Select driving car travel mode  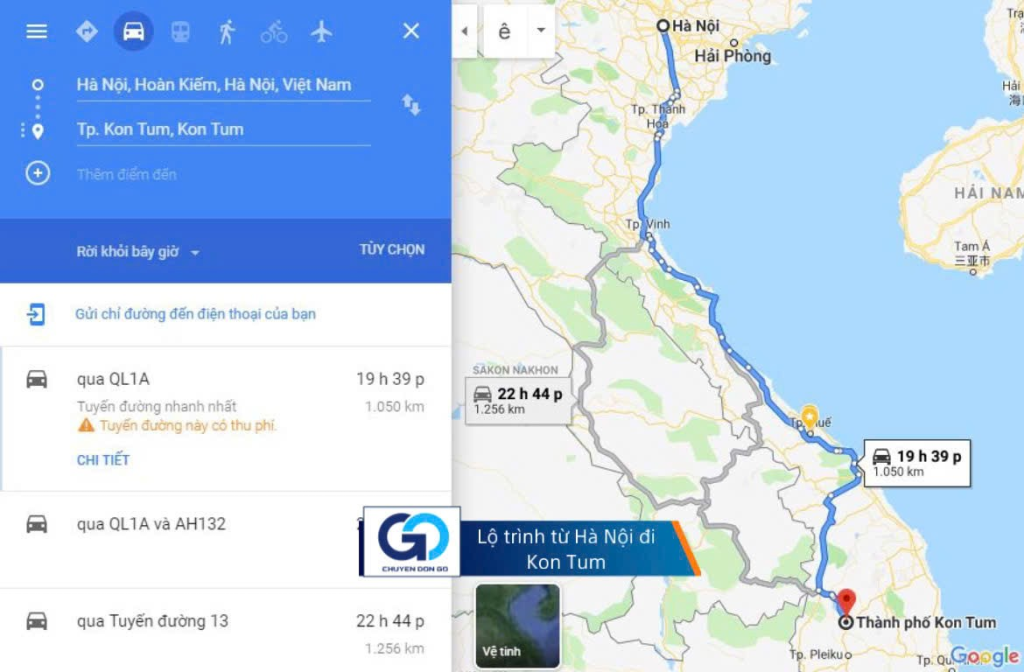click(x=134, y=31)
